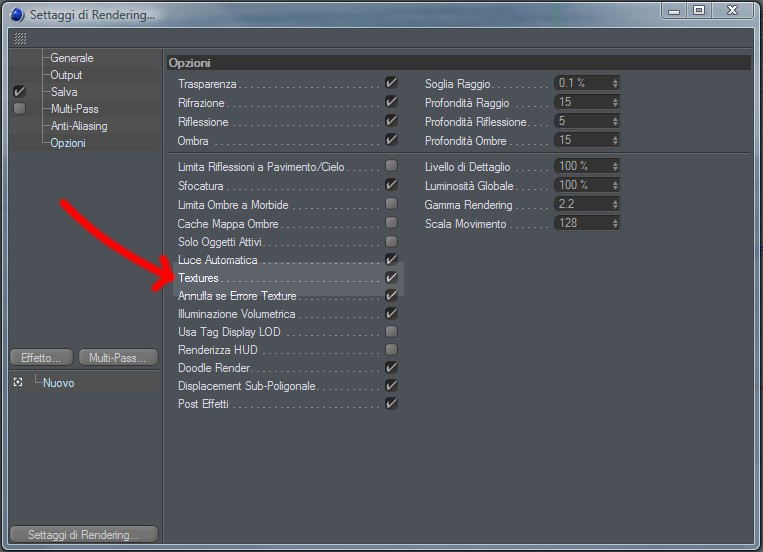The height and width of the screenshot is (552, 763).
Task: Enable Limita Ombre a Morbide
Action: pos(391,203)
